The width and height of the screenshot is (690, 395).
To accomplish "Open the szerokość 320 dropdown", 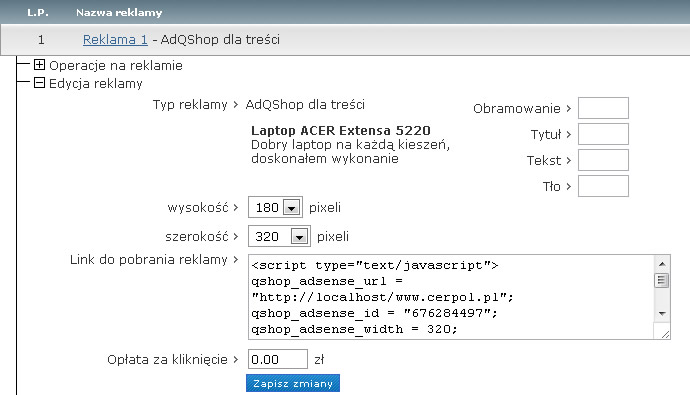I will [x=279, y=236].
